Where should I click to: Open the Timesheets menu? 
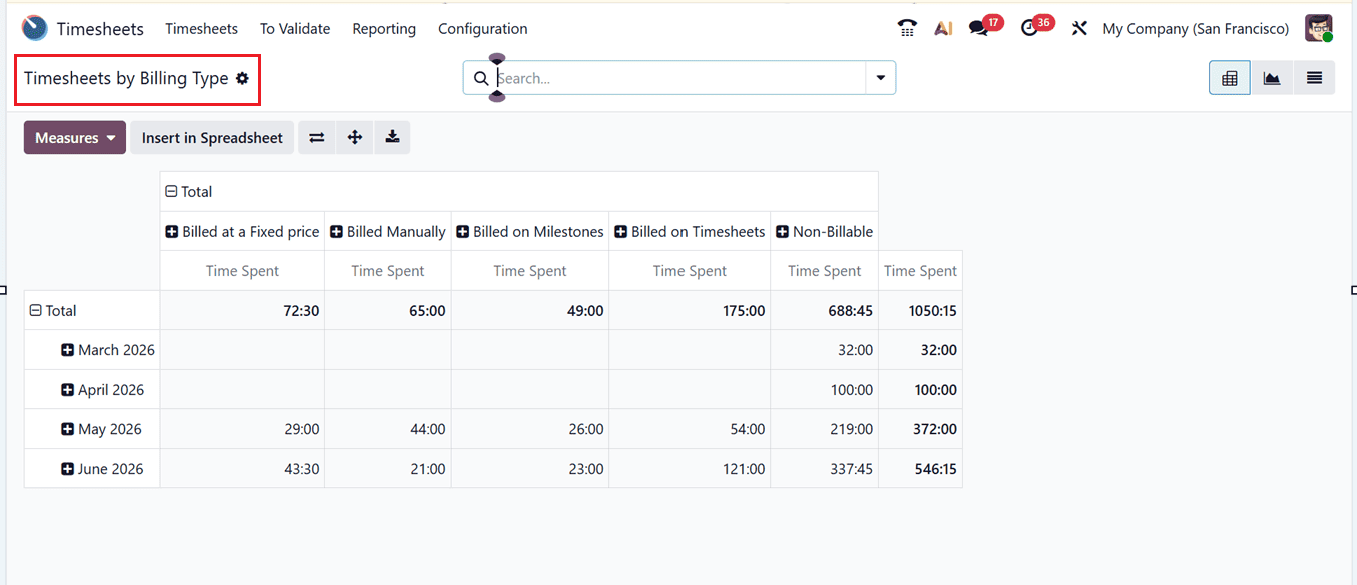click(201, 29)
